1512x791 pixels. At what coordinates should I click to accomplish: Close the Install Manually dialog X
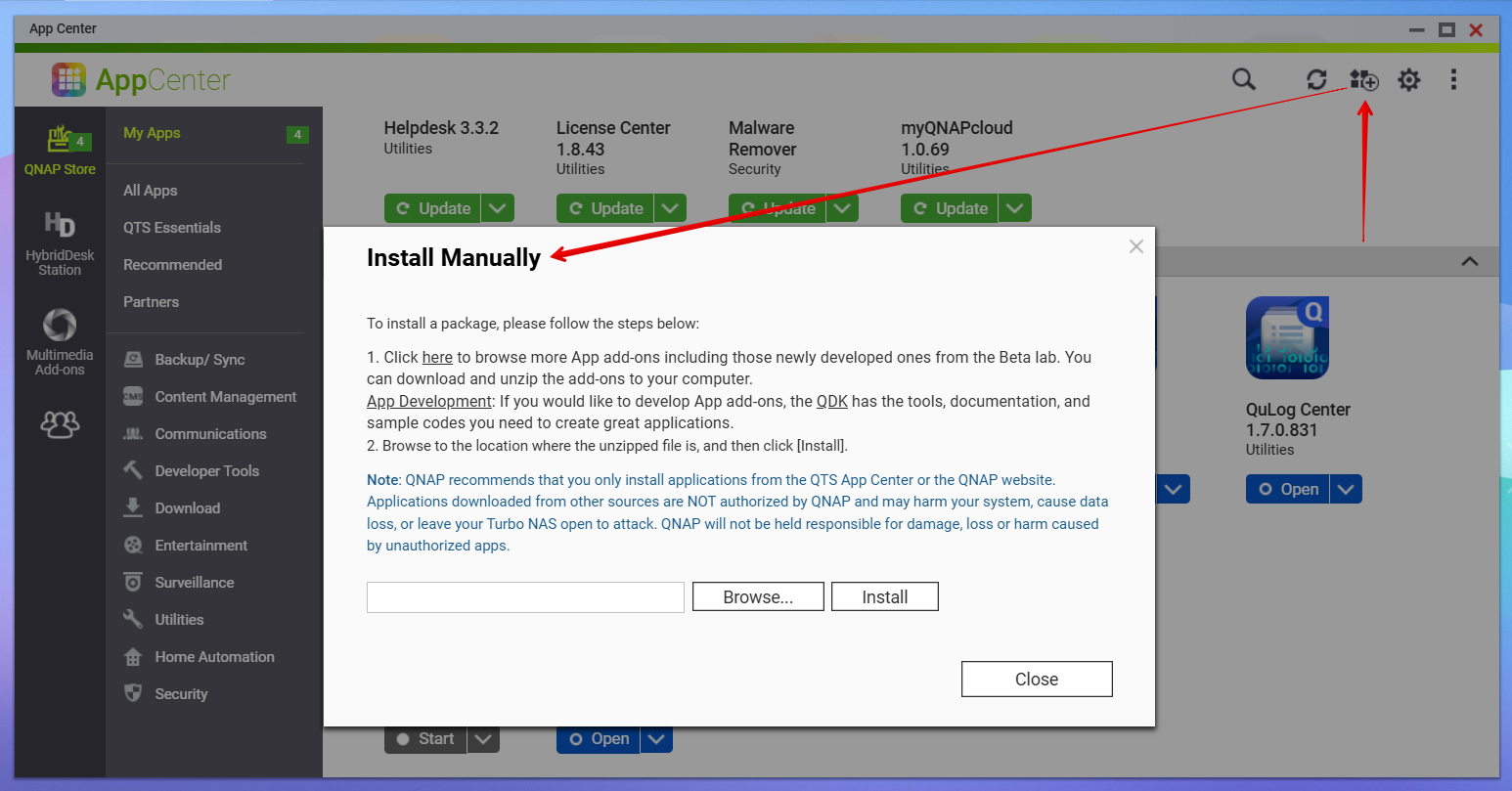coord(1135,246)
